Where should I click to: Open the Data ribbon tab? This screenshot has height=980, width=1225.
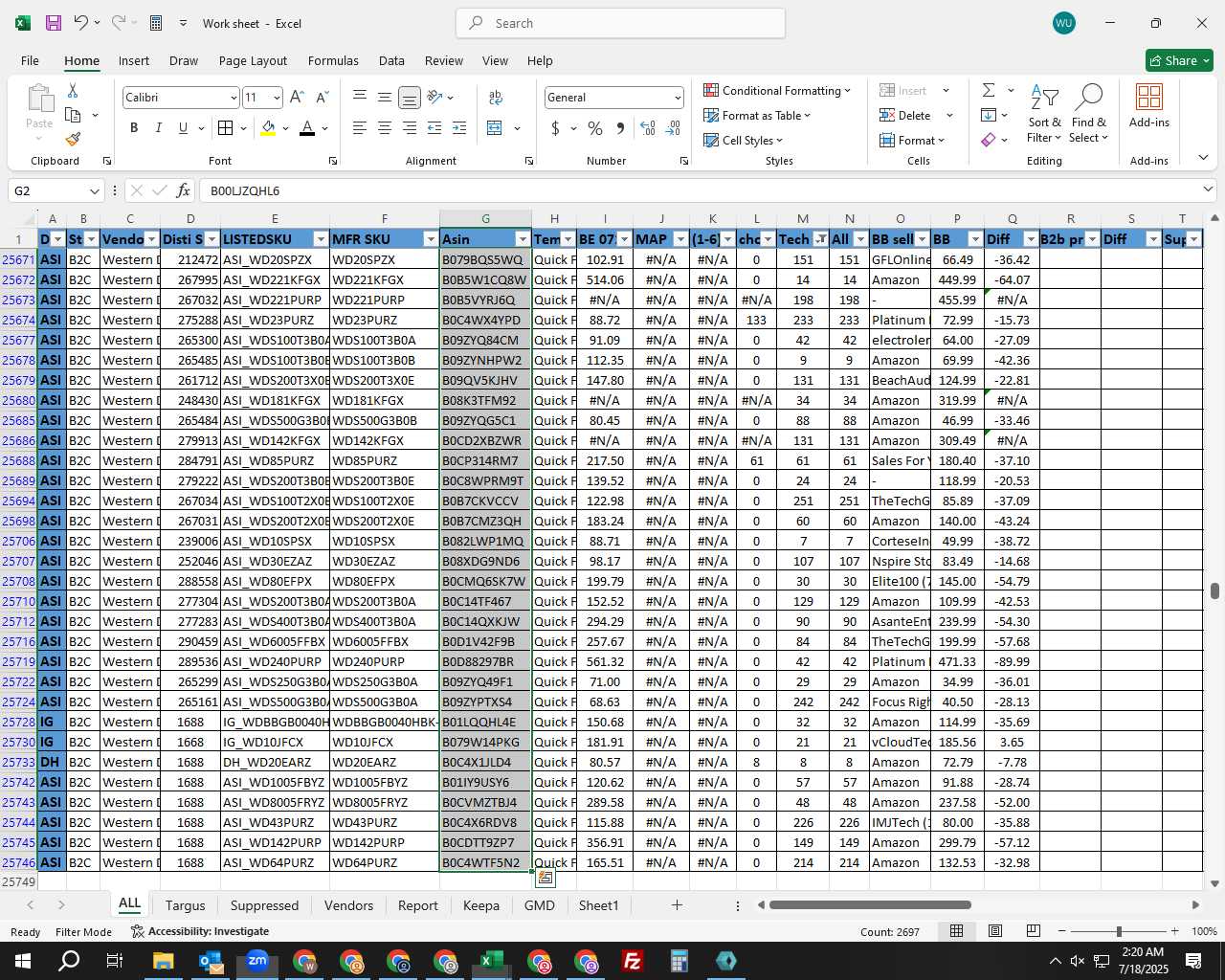pyautogui.click(x=391, y=60)
